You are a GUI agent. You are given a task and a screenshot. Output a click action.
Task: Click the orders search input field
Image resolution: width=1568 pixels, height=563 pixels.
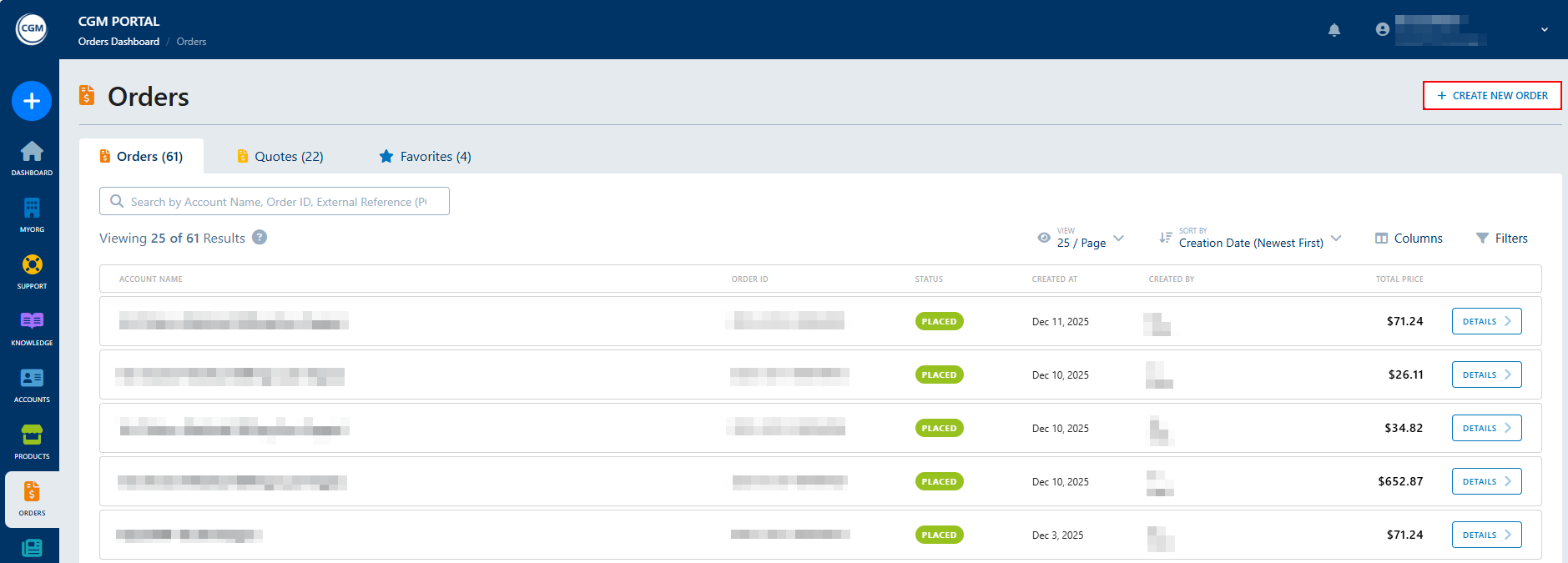tap(275, 202)
